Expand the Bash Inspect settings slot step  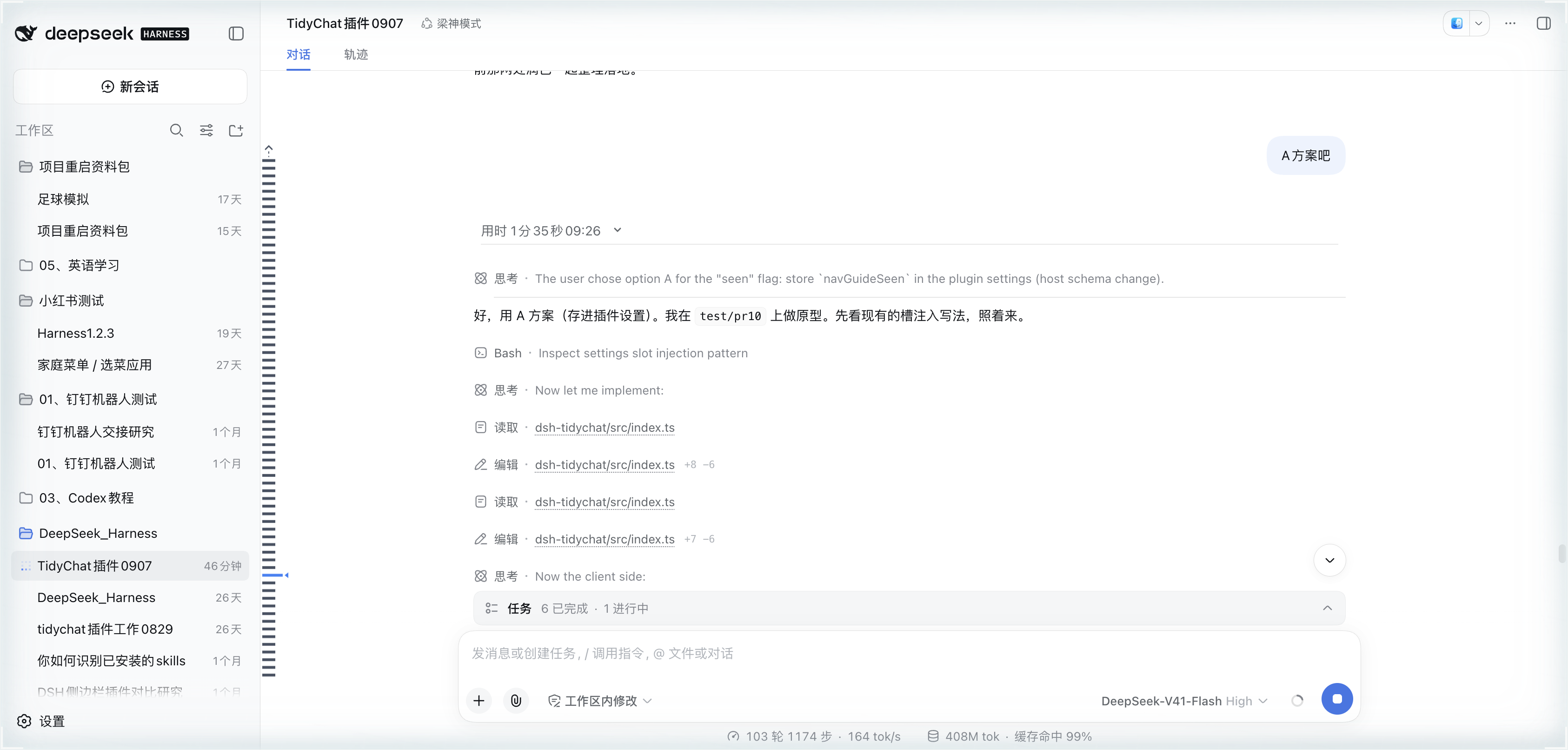tap(611, 353)
